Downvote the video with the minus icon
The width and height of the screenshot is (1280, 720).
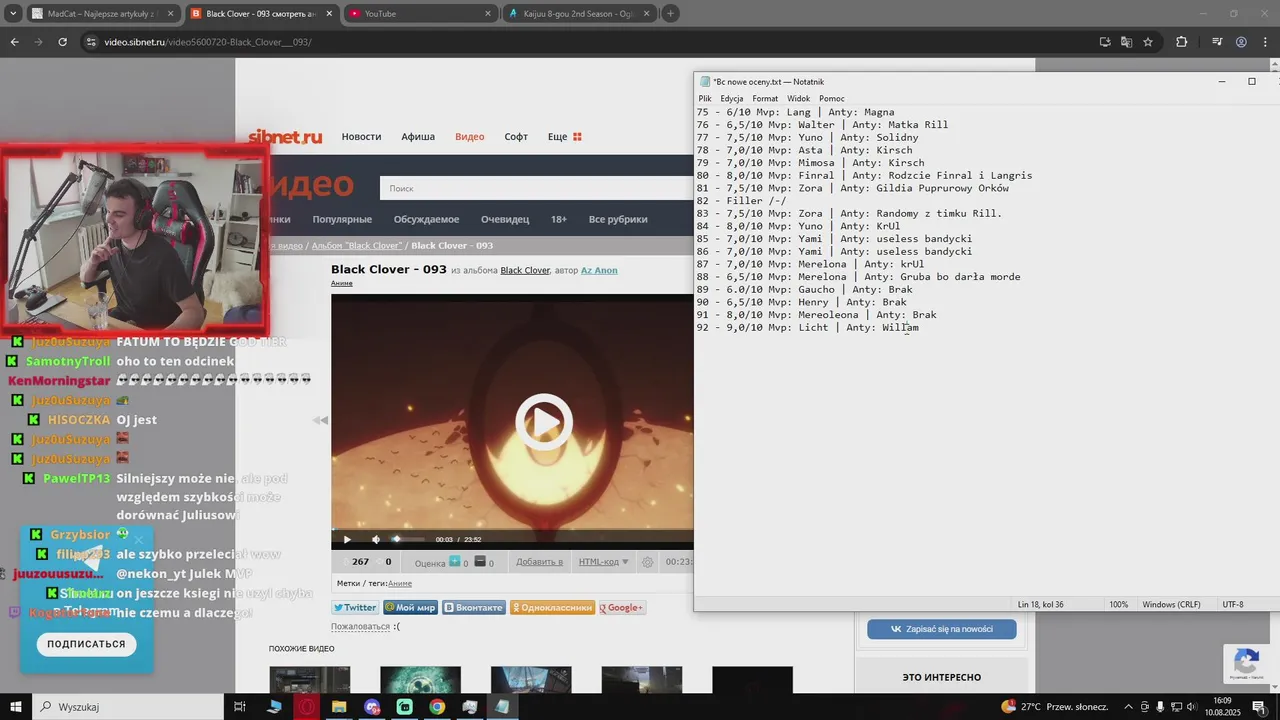pos(480,562)
